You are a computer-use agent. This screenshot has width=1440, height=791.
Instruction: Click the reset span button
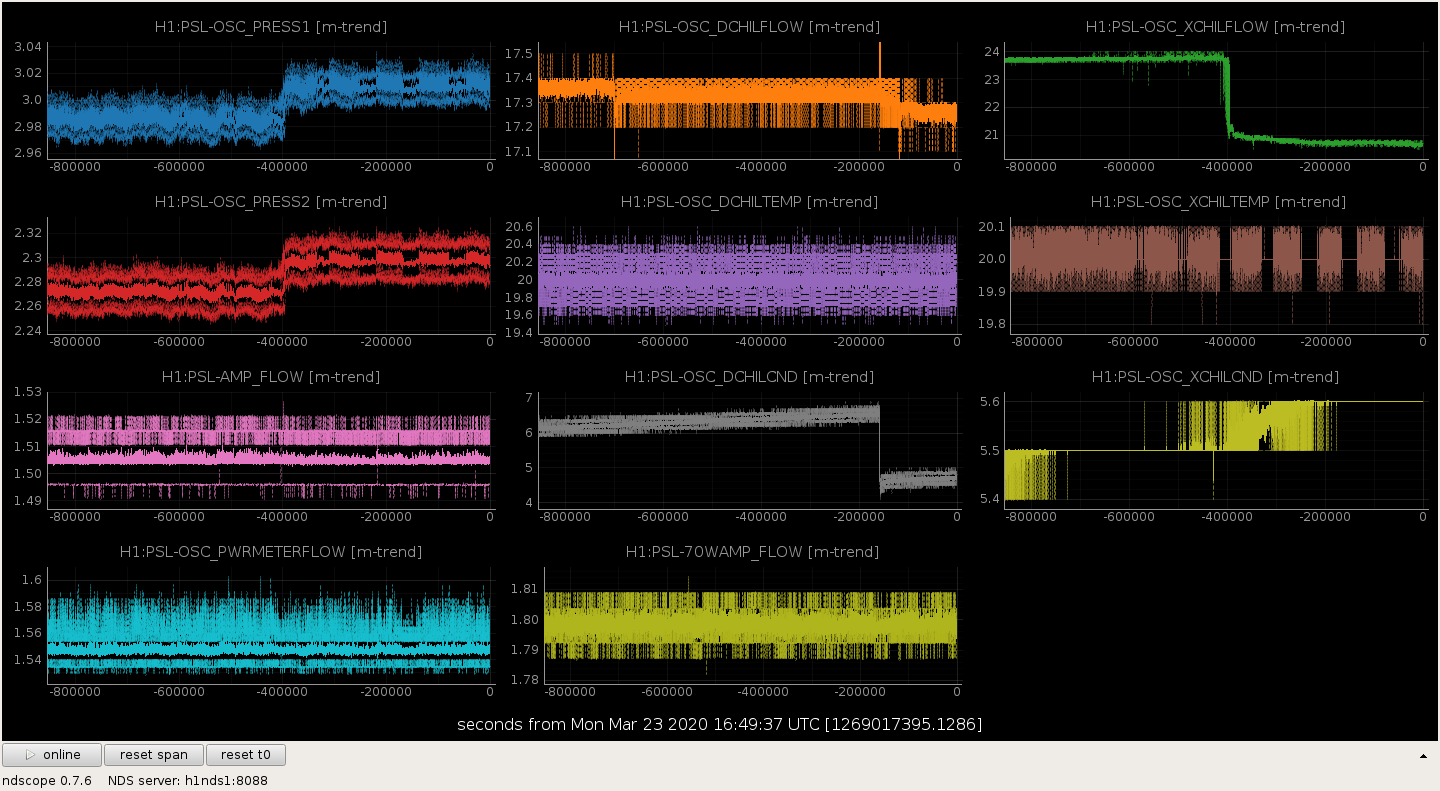point(154,755)
